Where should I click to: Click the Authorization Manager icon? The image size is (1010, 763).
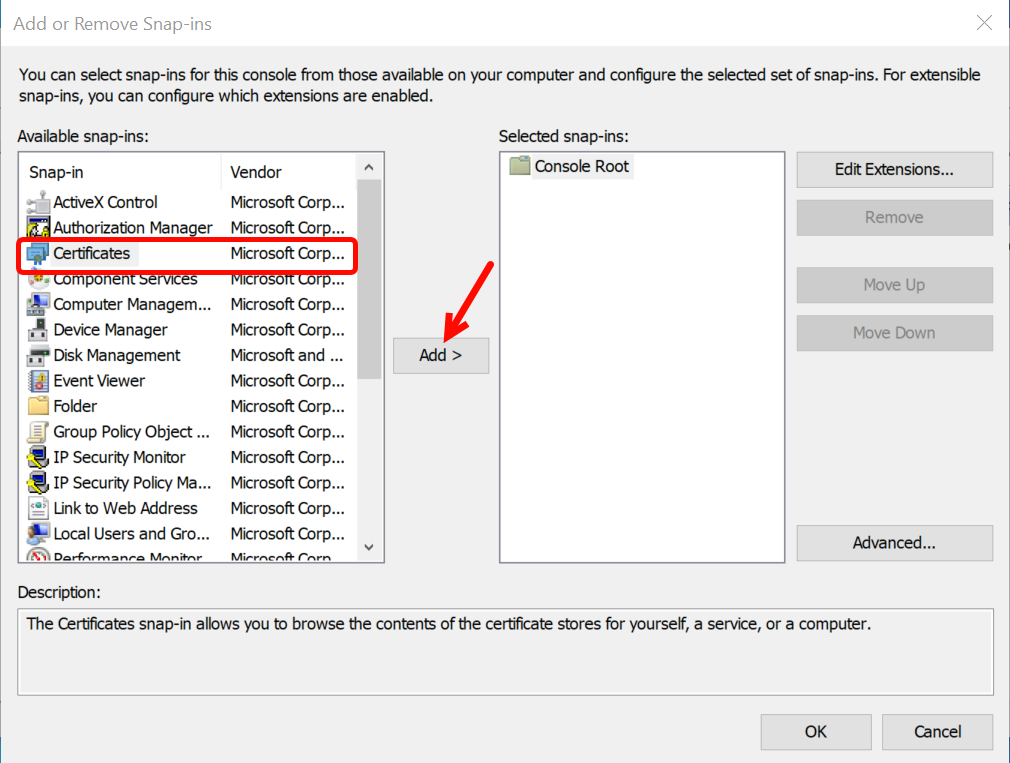pos(38,228)
